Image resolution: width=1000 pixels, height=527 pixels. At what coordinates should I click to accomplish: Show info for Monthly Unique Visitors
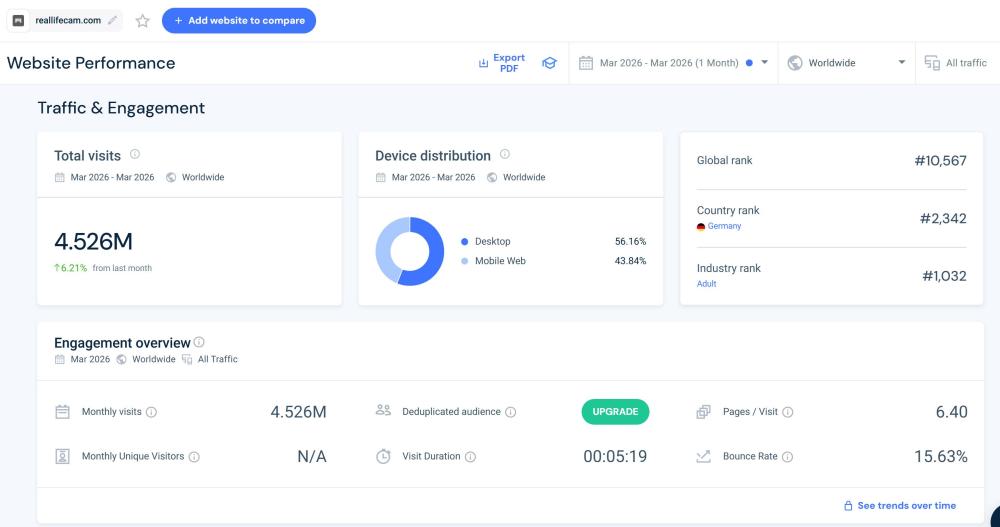click(x=194, y=457)
